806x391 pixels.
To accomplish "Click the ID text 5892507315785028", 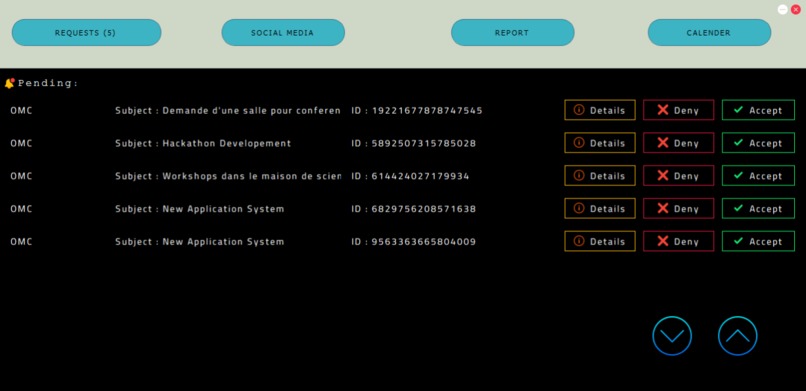I will [424, 143].
